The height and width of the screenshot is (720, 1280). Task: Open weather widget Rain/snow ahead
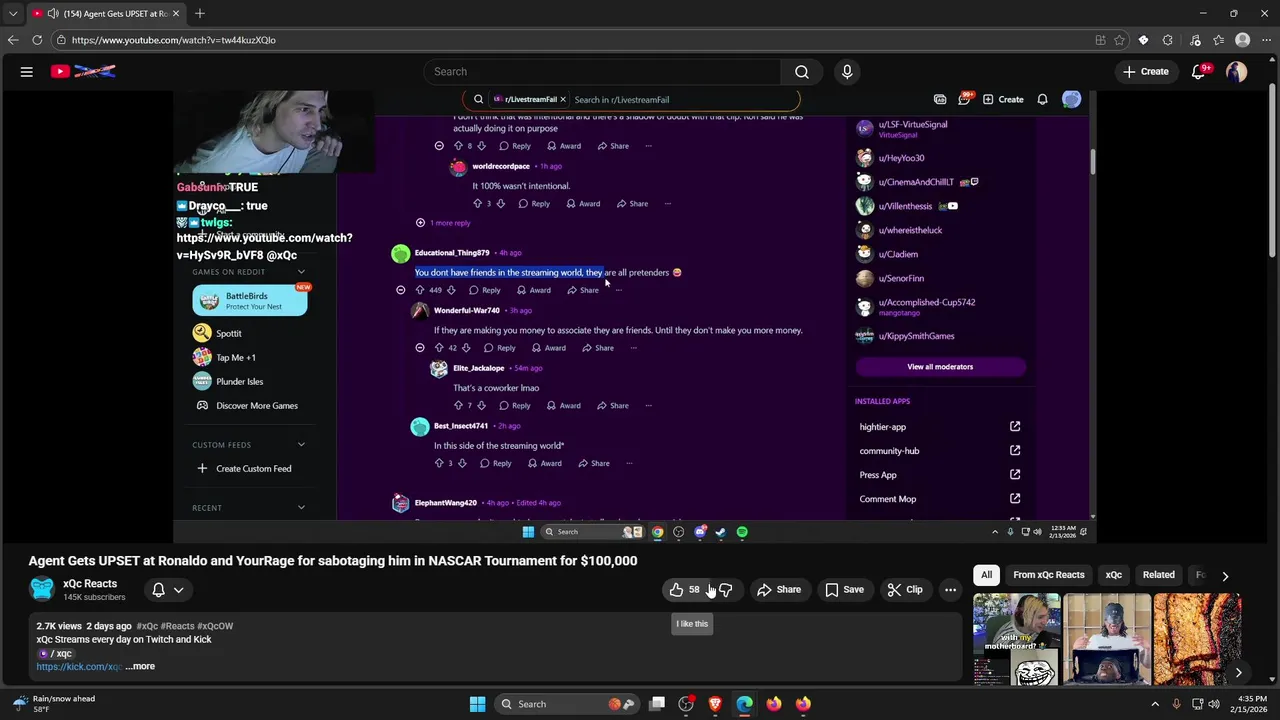[x=55, y=704]
